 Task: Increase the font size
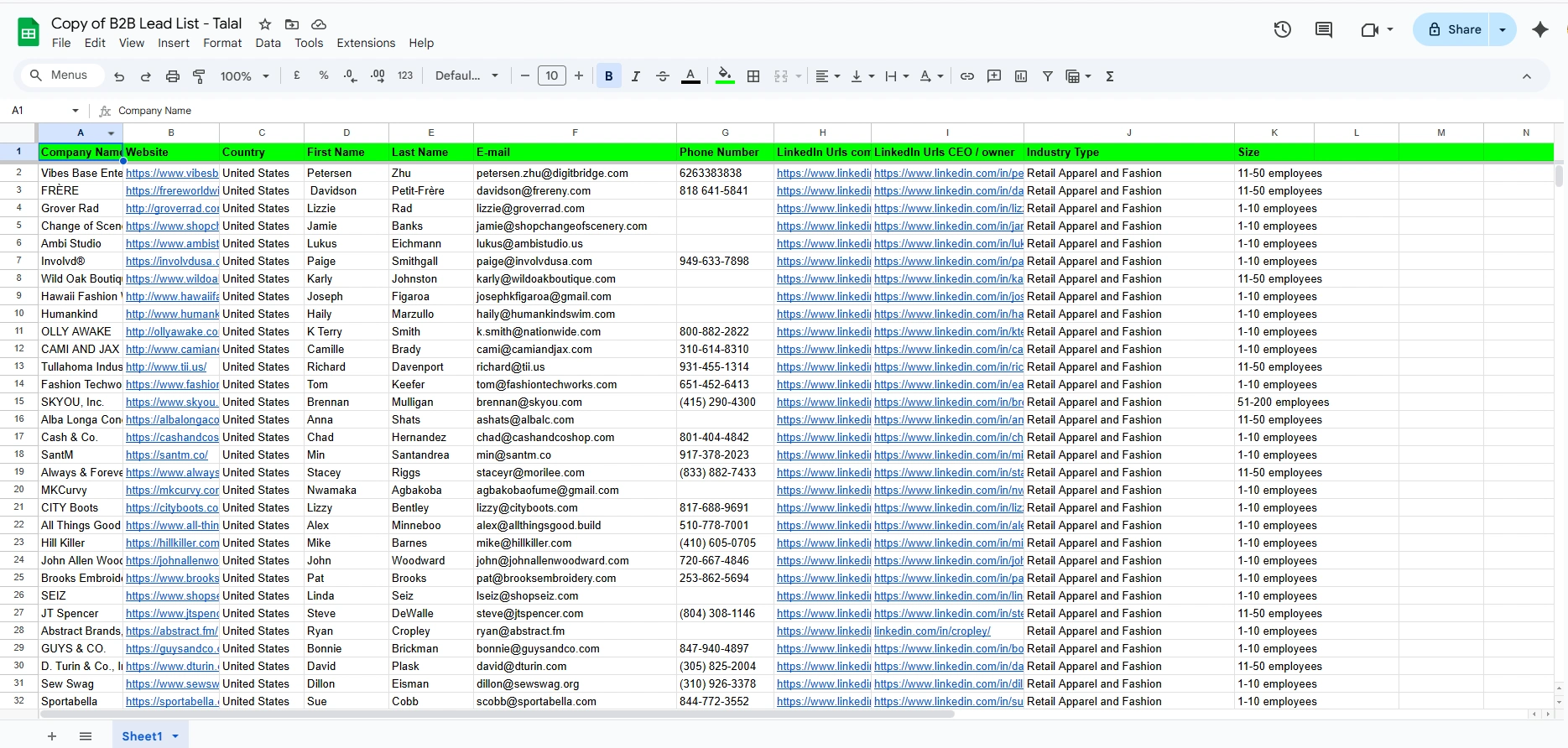[x=579, y=75]
